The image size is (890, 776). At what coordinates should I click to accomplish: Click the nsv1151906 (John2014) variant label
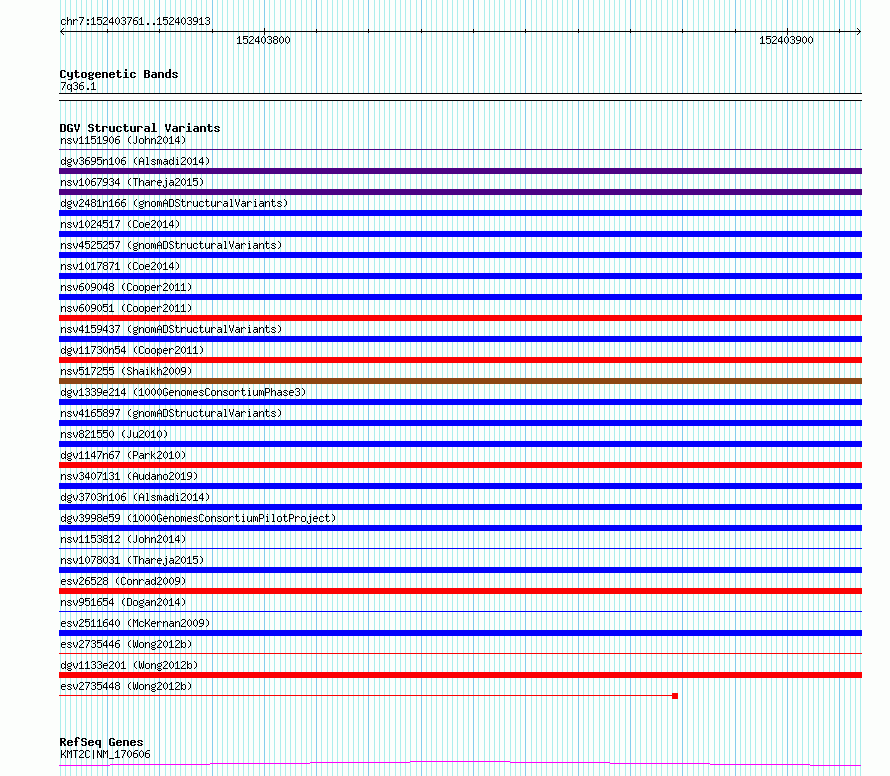click(123, 140)
